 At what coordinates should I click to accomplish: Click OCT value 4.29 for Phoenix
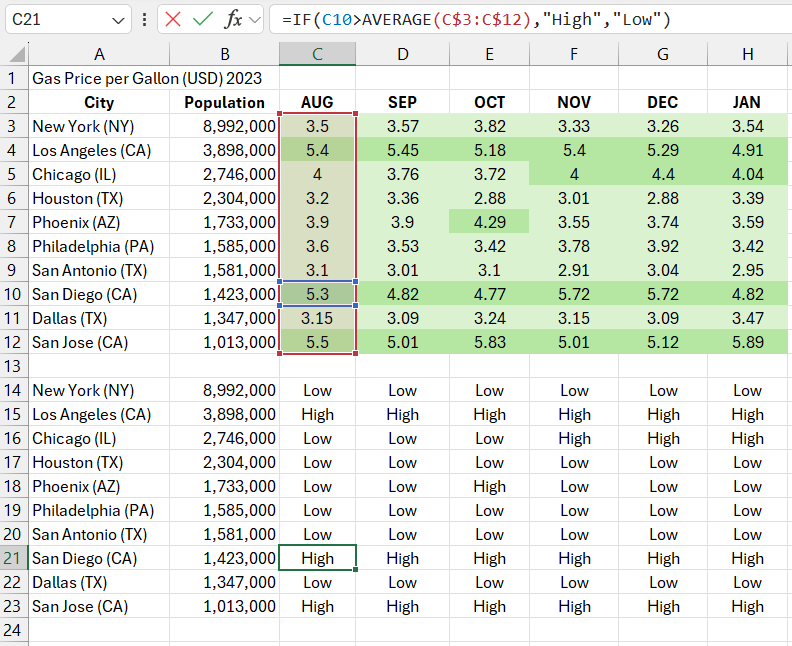(489, 222)
